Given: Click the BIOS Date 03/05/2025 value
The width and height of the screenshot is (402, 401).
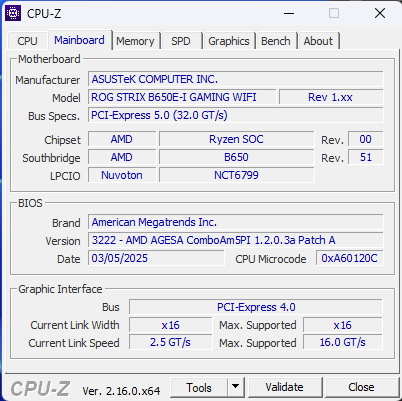Looking at the screenshot, I should pyautogui.click(x=156, y=258).
